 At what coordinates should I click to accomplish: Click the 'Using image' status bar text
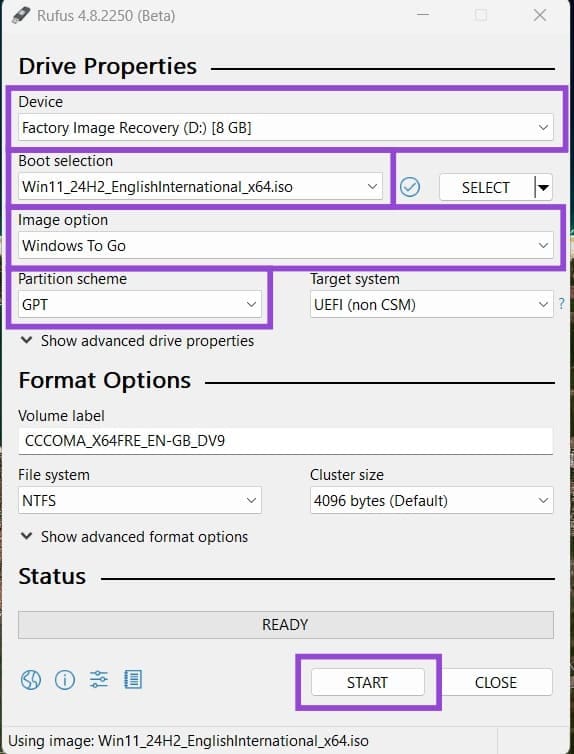tap(189, 741)
